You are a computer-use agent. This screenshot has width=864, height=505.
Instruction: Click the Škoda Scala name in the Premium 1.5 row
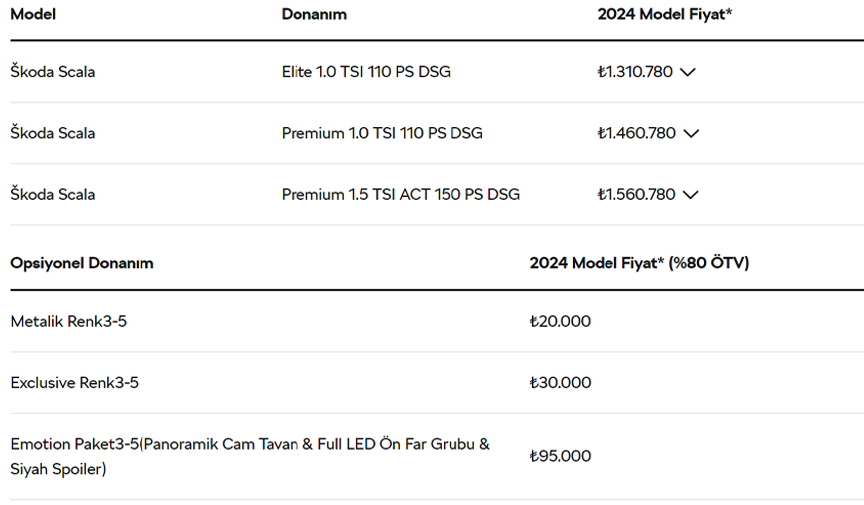click(x=52, y=194)
